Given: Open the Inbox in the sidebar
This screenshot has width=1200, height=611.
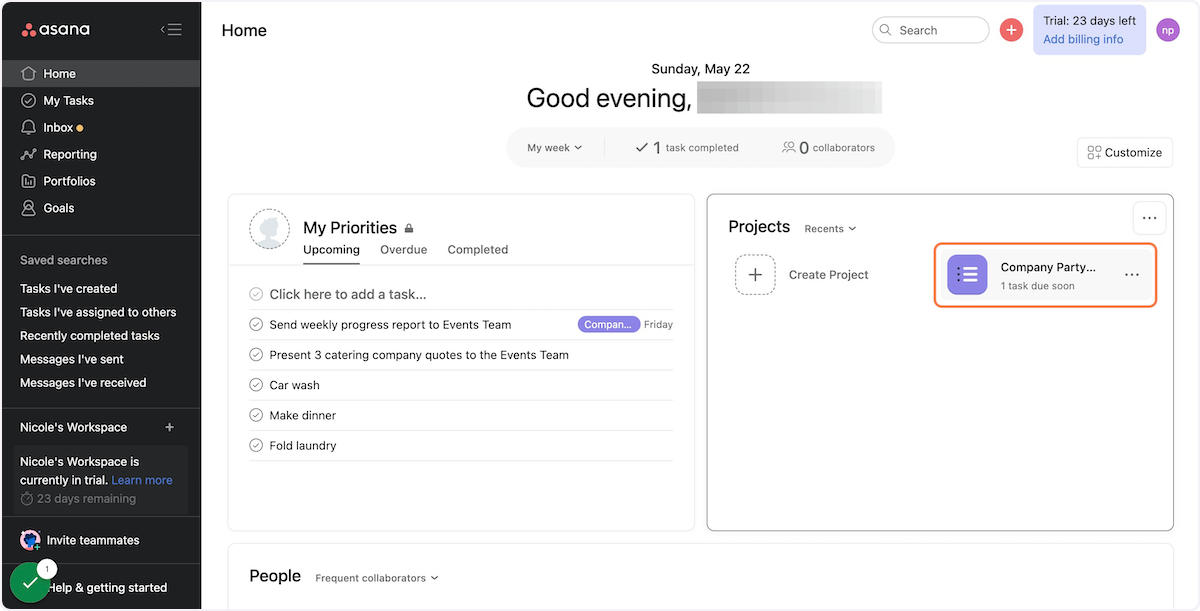Looking at the screenshot, I should tap(100, 127).
